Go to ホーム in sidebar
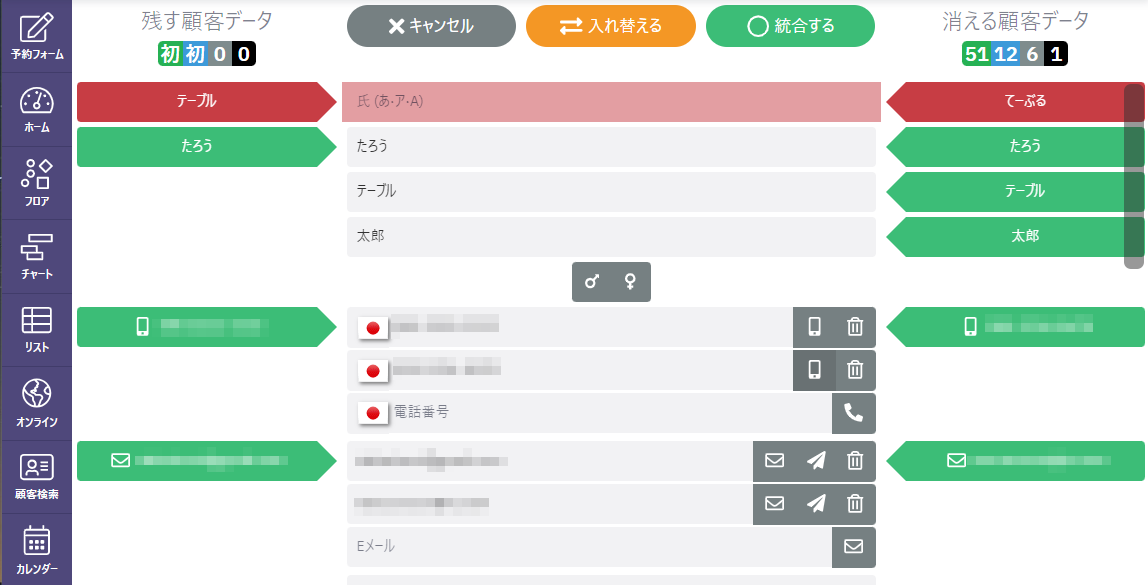Screen dimensions: 1148x585 pyautogui.click(x=36, y=110)
